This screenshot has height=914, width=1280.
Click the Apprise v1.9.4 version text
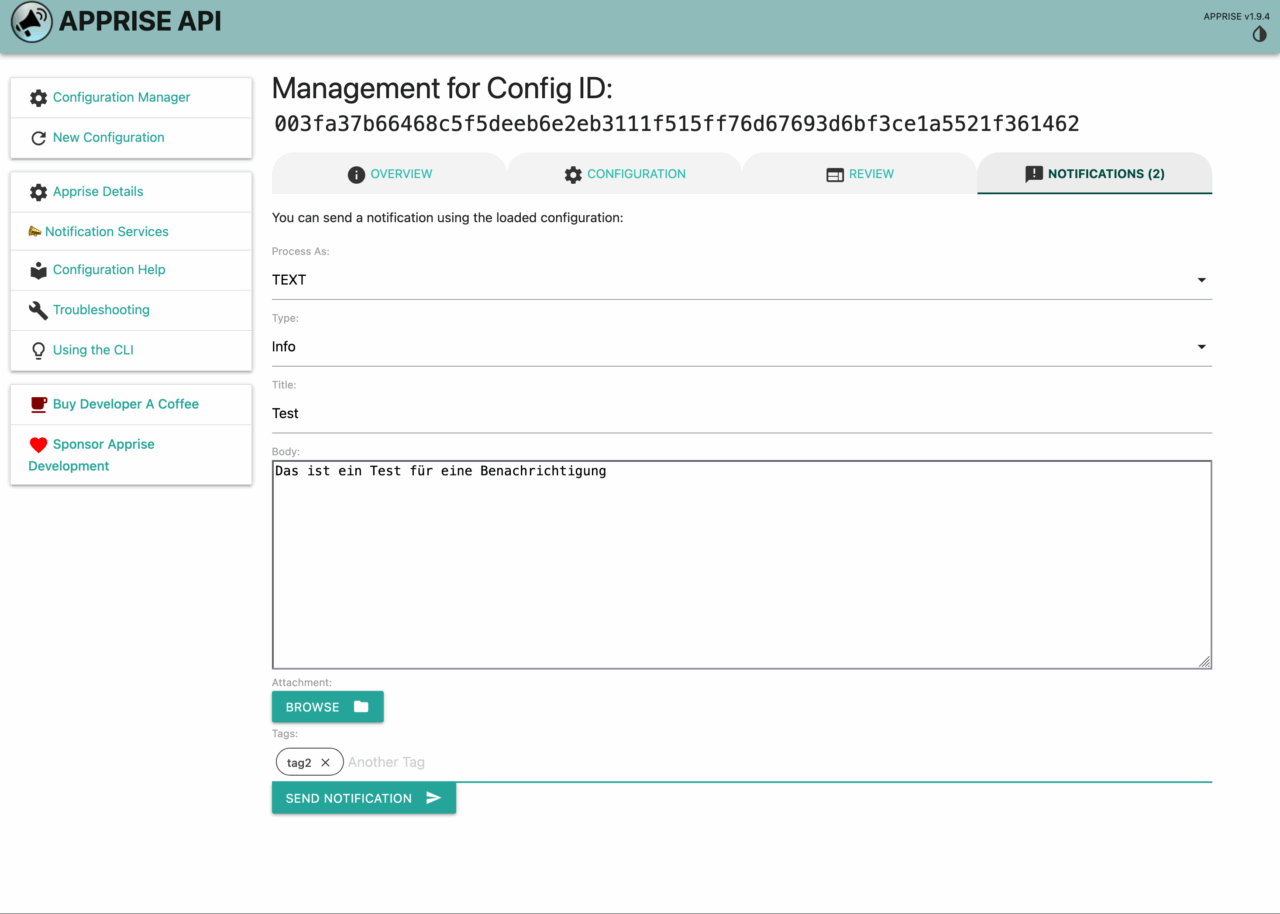click(x=1236, y=16)
